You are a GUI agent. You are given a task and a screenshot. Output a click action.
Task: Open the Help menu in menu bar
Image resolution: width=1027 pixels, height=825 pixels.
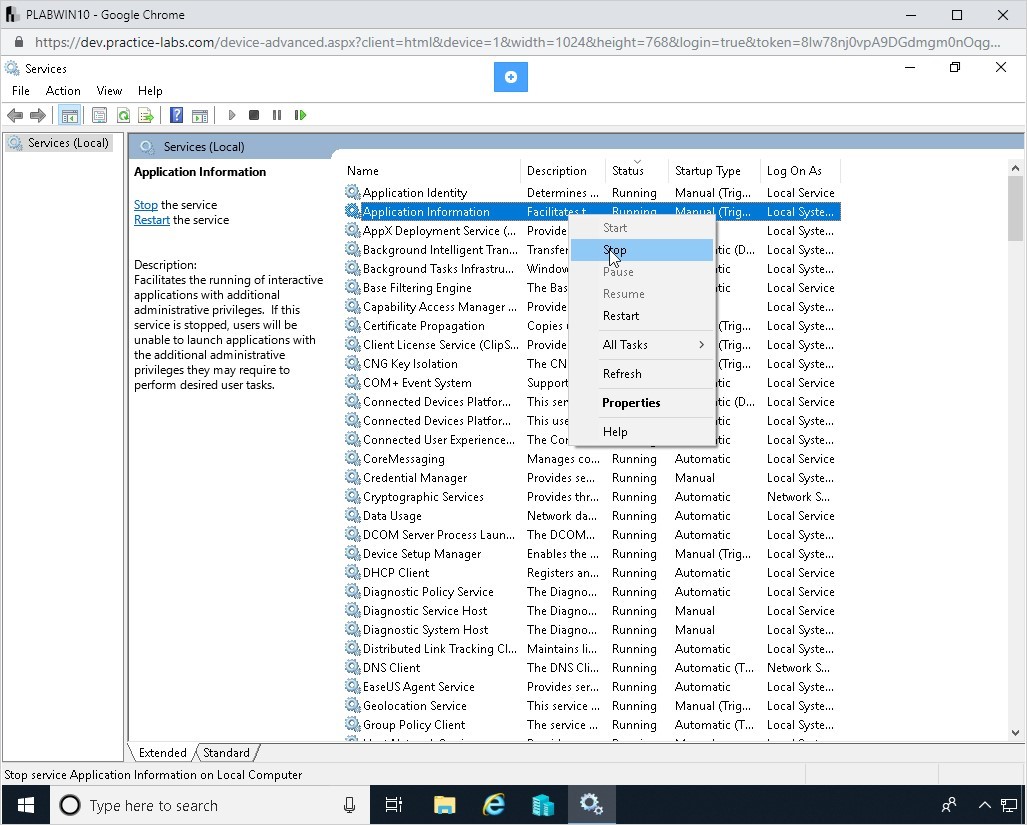click(x=150, y=91)
